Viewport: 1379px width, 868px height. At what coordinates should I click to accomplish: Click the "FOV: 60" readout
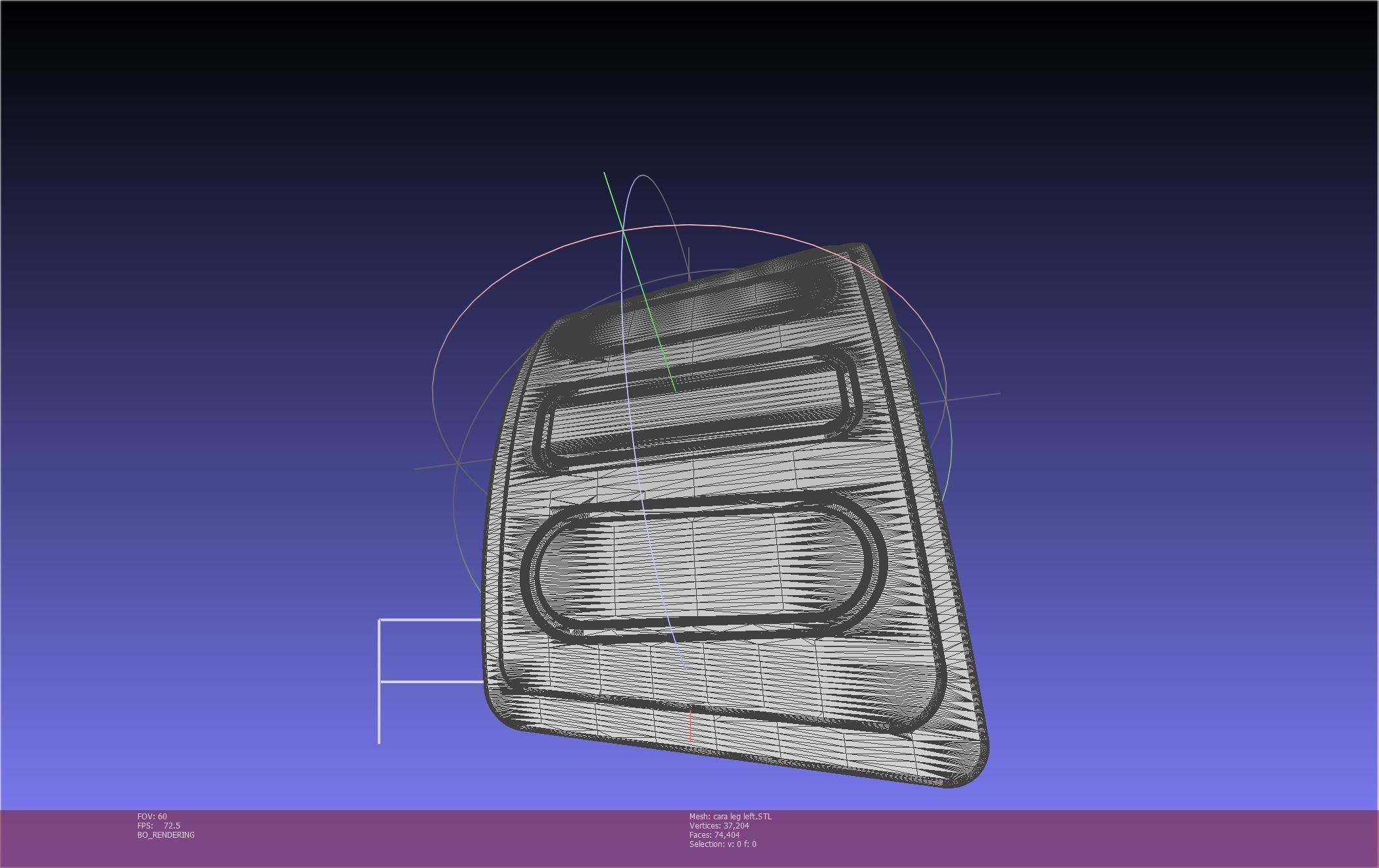tap(152, 816)
